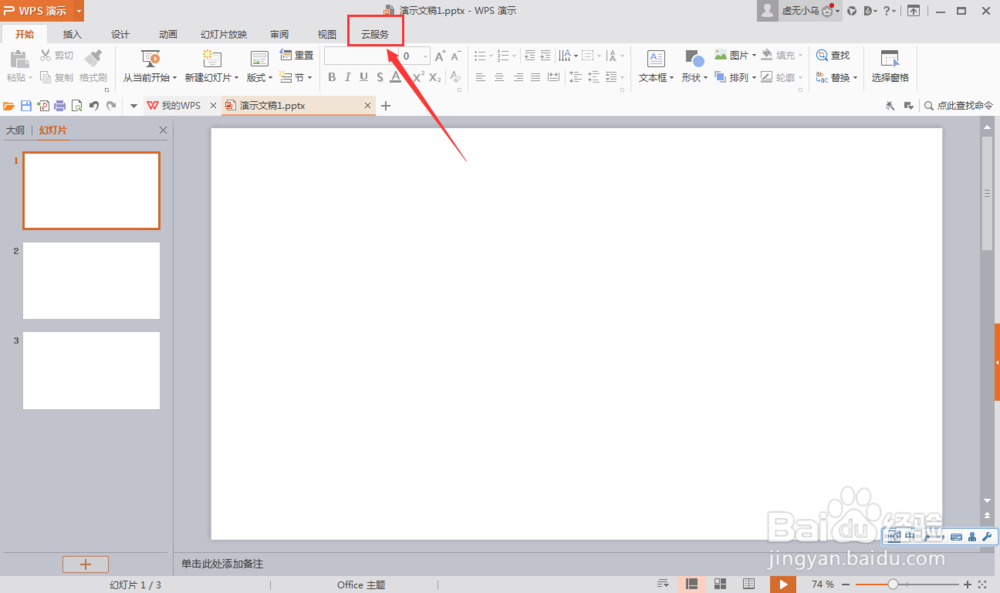
Task: Close the 演示文稿1.pptx document tab
Action: pyautogui.click(x=367, y=105)
